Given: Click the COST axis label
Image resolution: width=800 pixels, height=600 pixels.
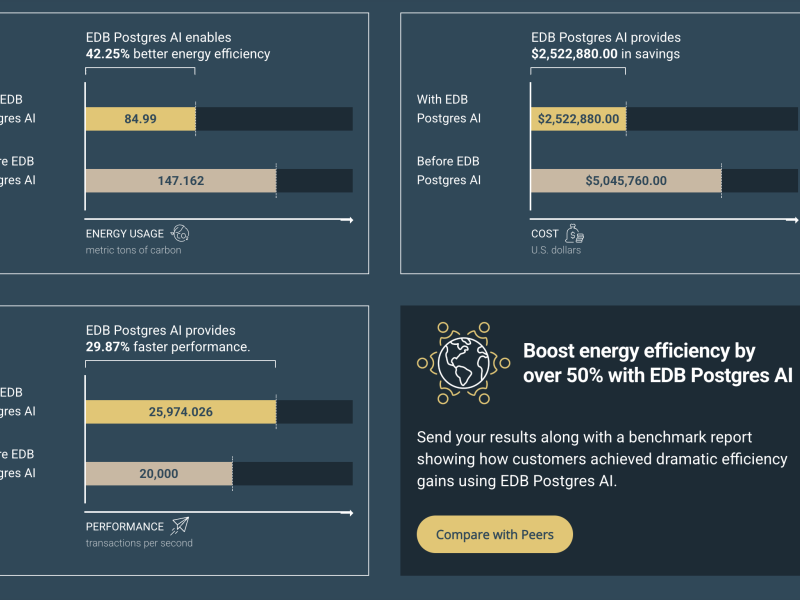Looking at the screenshot, I should click(x=545, y=234).
